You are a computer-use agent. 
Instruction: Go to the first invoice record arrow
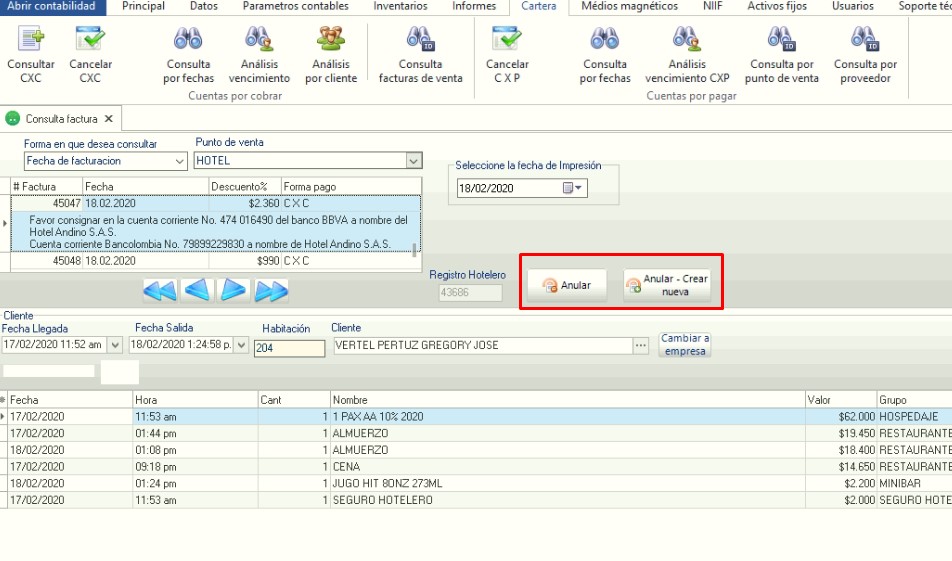(x=160, y=291)
